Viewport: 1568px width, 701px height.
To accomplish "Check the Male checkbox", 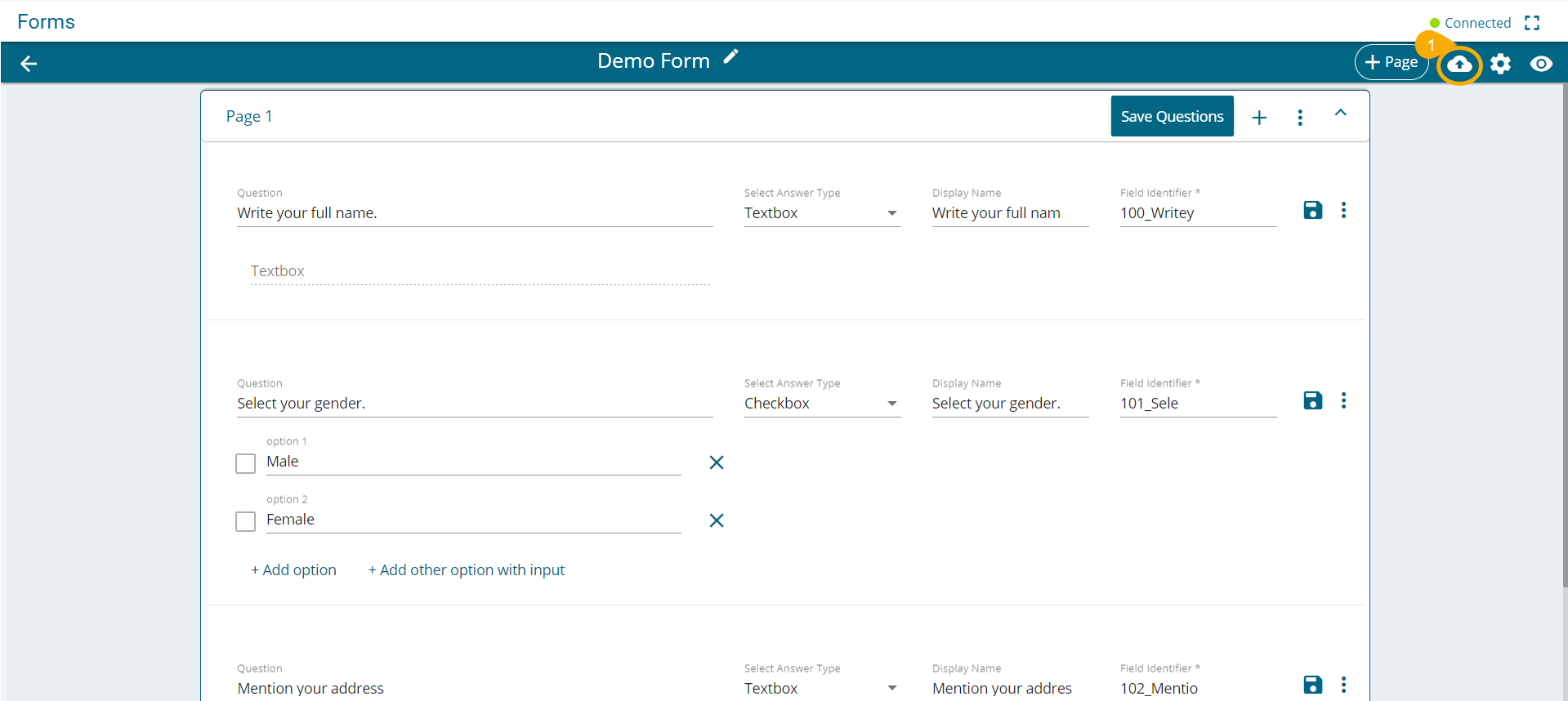I will [245, 463].
